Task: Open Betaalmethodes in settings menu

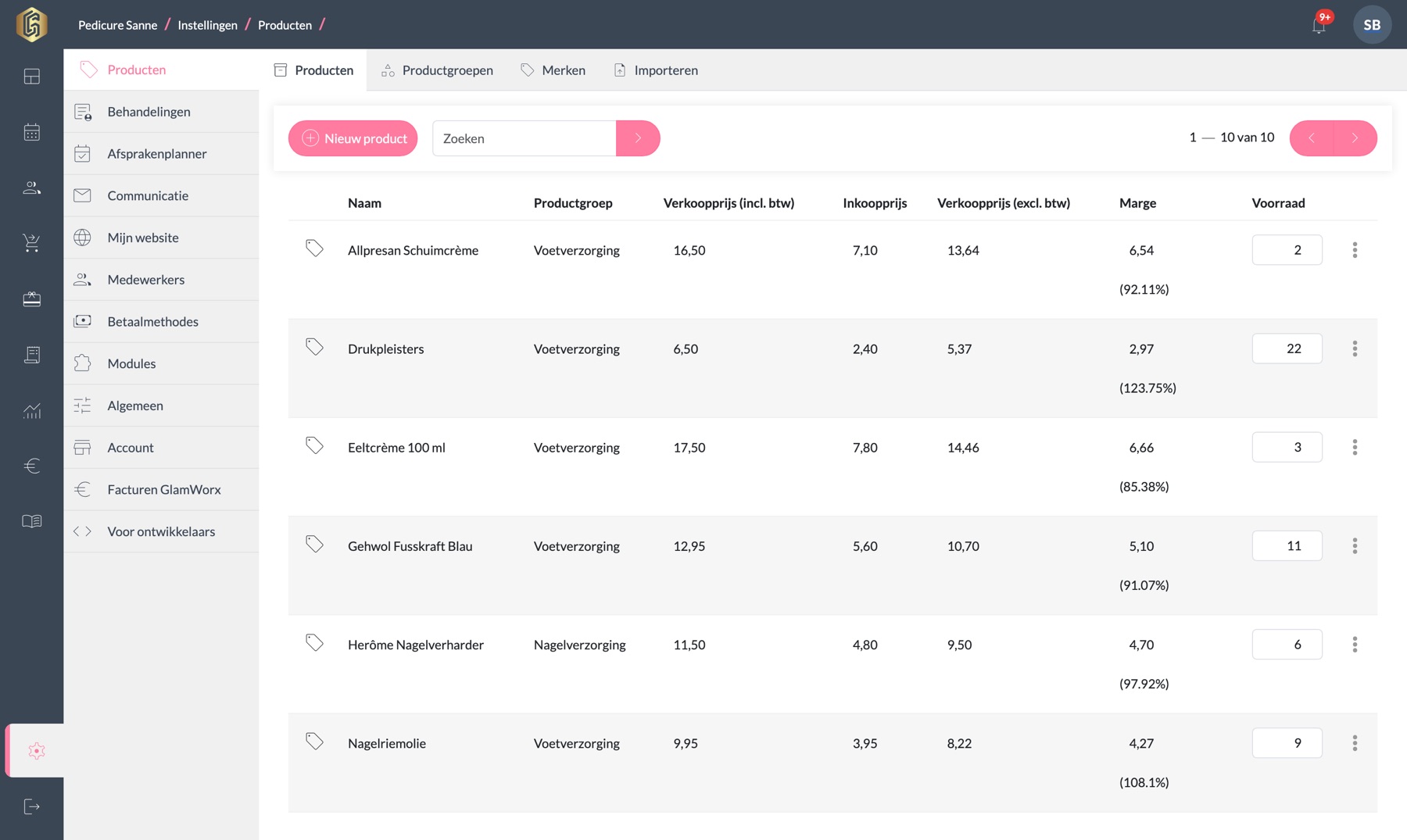Action: pos(161,321)
